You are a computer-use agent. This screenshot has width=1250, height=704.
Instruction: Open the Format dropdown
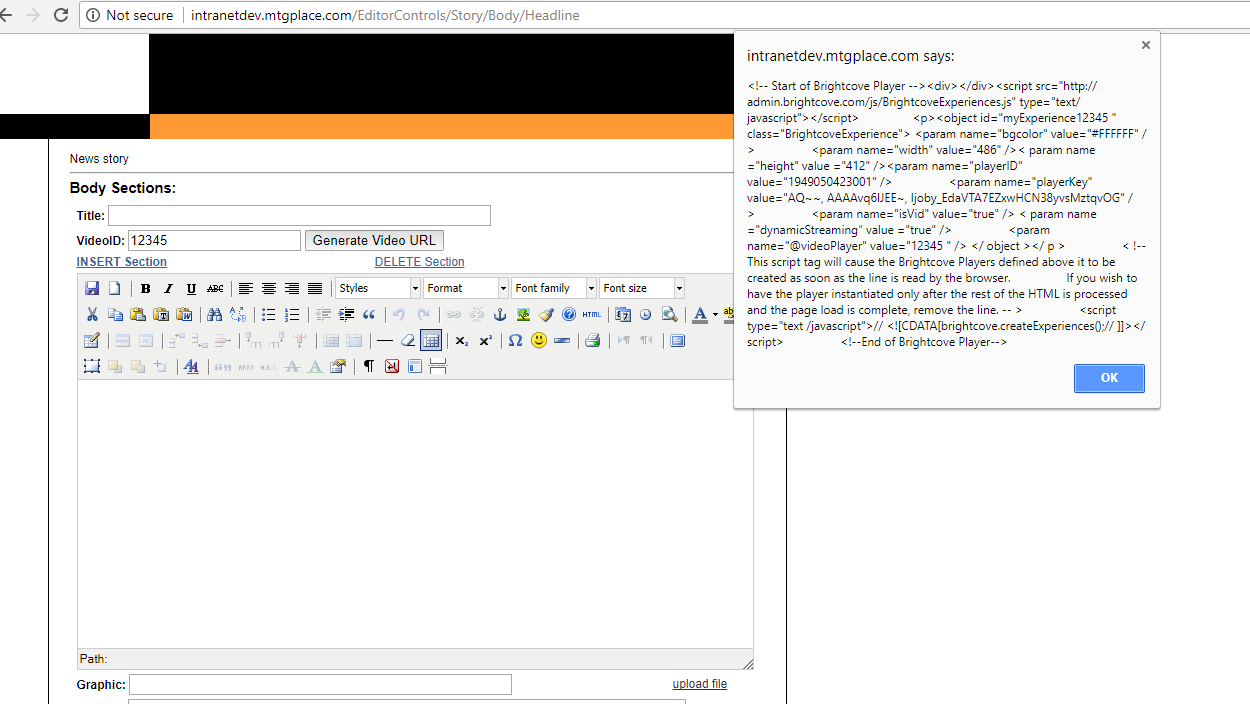pyautogui.click(x=466, y=288)
